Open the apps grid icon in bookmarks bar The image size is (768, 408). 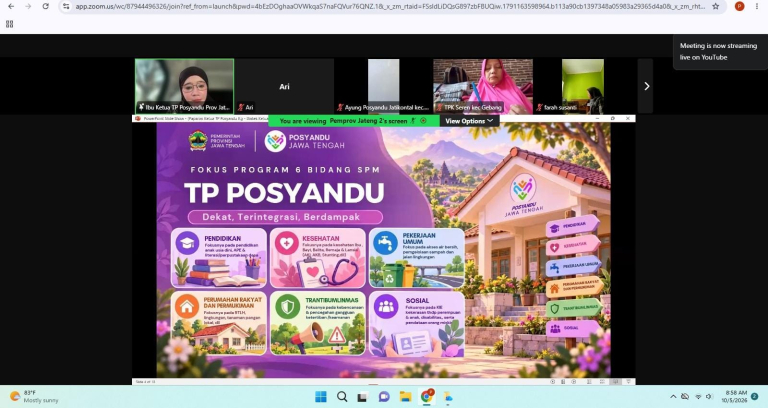pos(9,24)
